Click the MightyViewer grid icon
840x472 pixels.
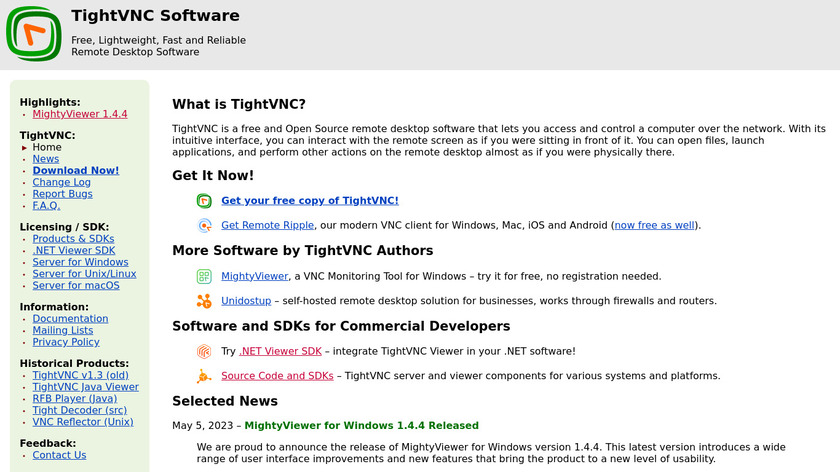(204, 276)
